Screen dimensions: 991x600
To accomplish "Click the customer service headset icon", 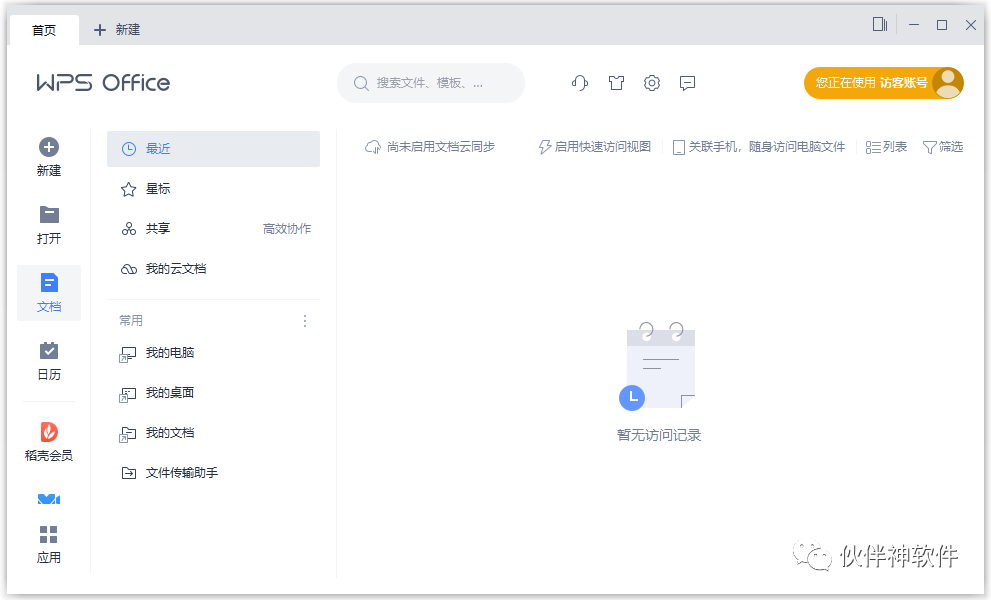I will coord(579,83).
